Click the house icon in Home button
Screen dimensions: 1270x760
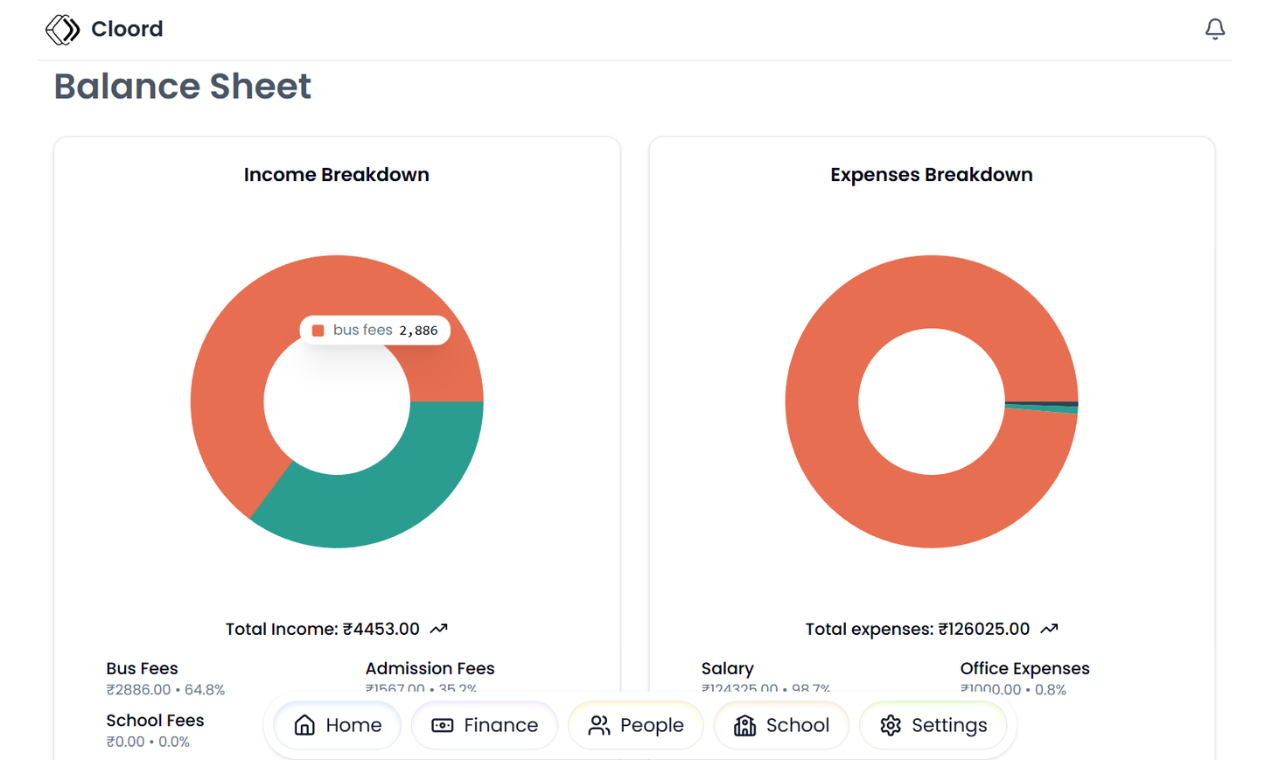coord(305,725)
